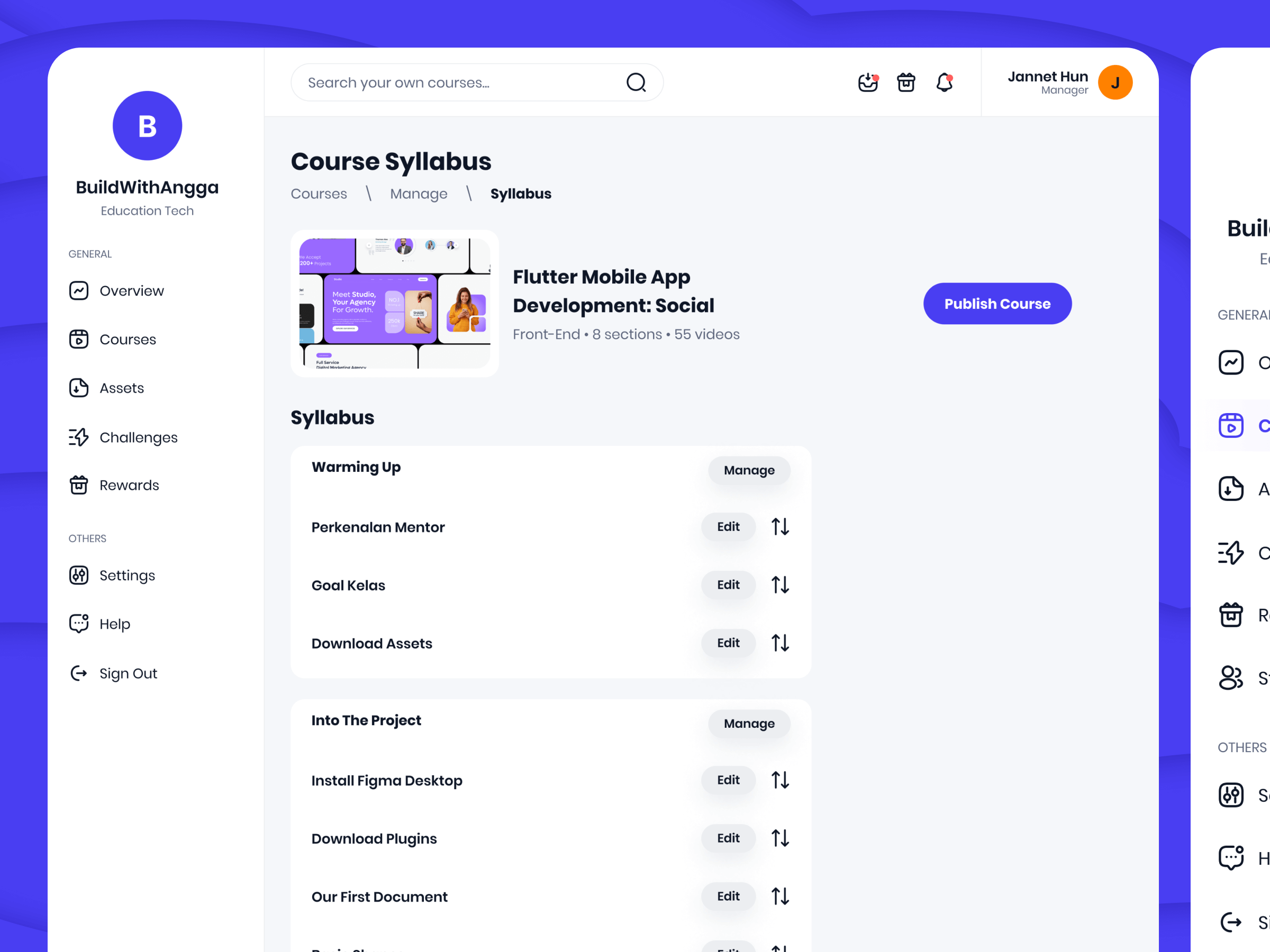Reorder Our First Document using sort arrows
The width and height of the screenshot is (1270, 952).
(x=781, y=896)
